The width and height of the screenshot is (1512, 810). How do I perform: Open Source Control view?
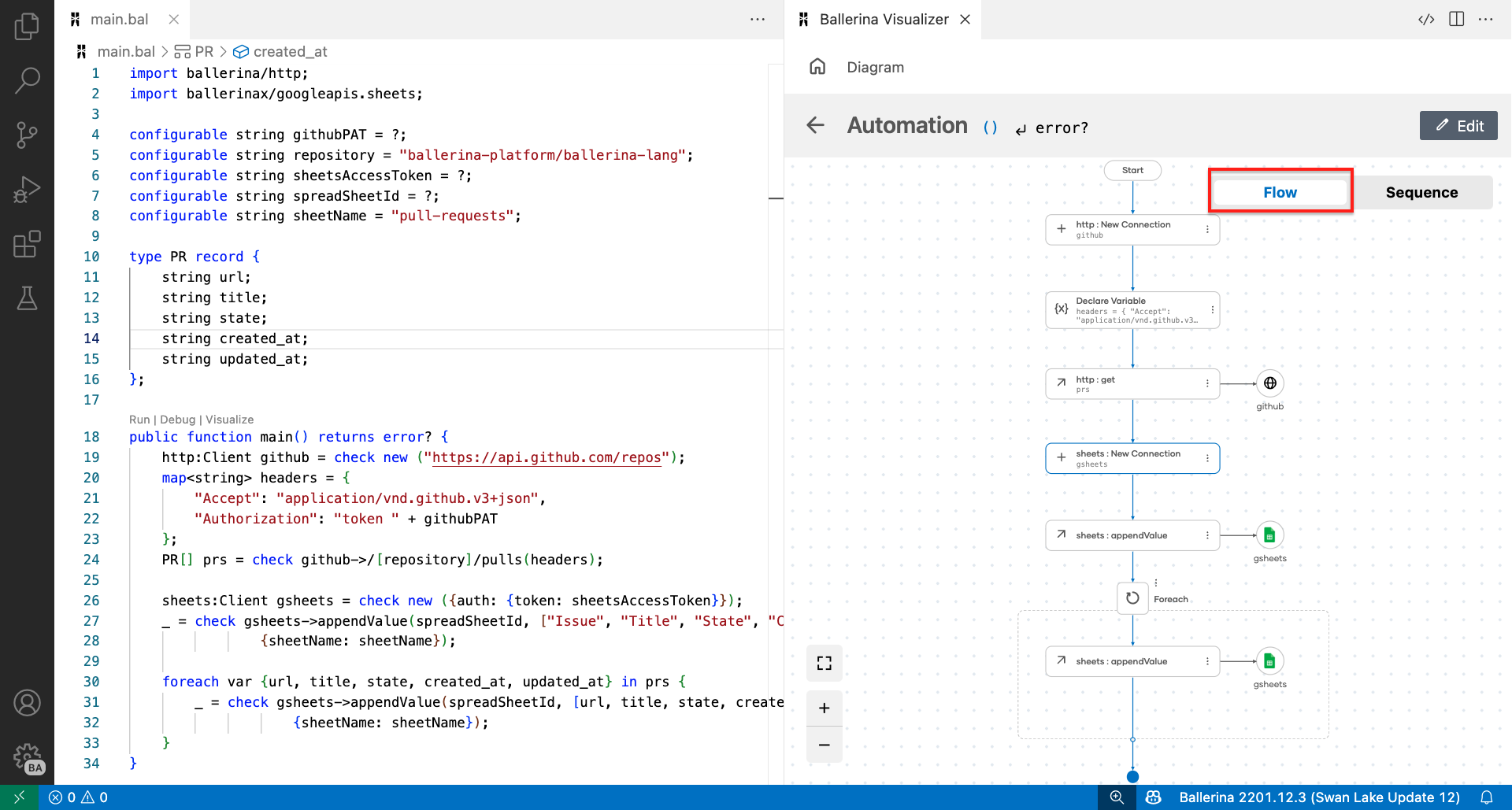point(27,135)
